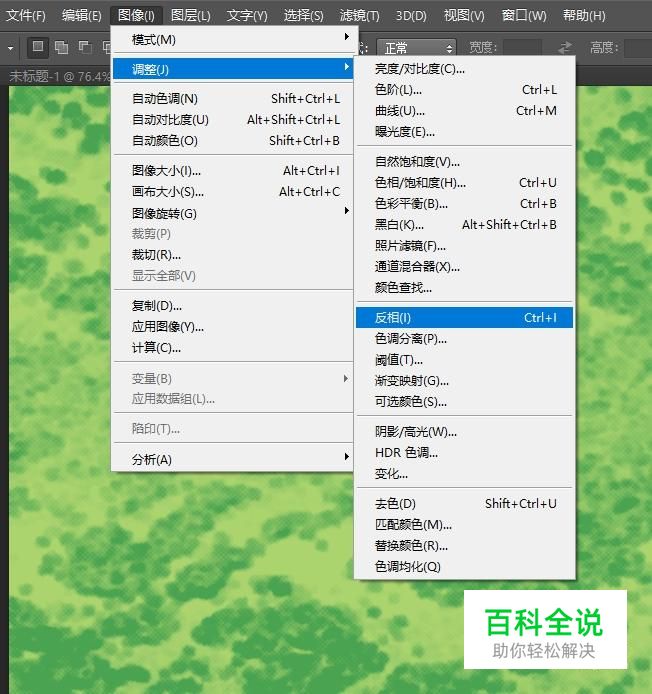Open 颜色查找...
Viewport: 652px width, 694px height.
click(464, 288)
